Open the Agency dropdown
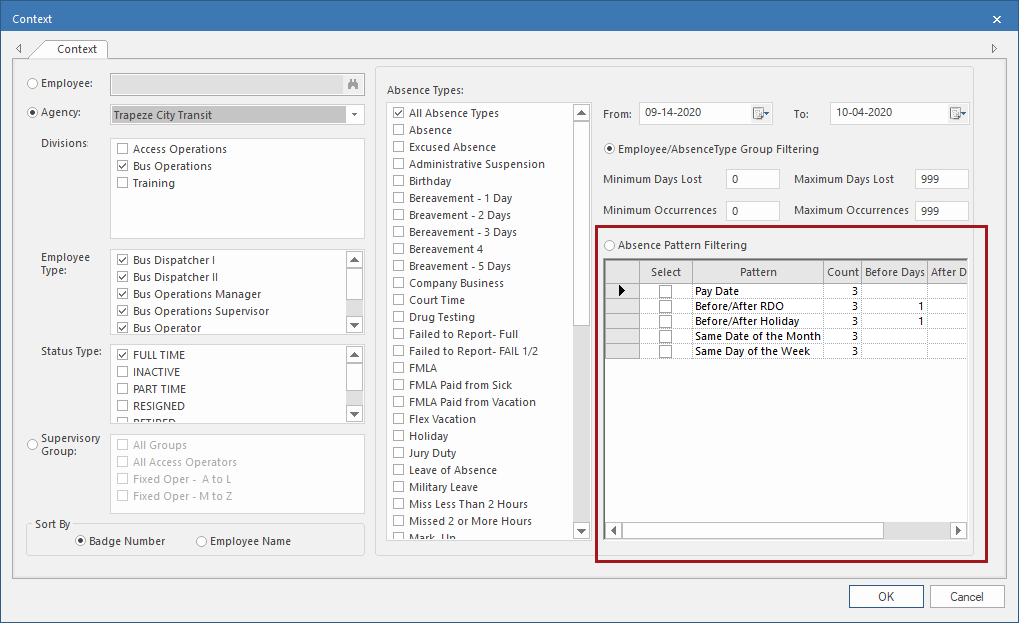 click(354, 113)
